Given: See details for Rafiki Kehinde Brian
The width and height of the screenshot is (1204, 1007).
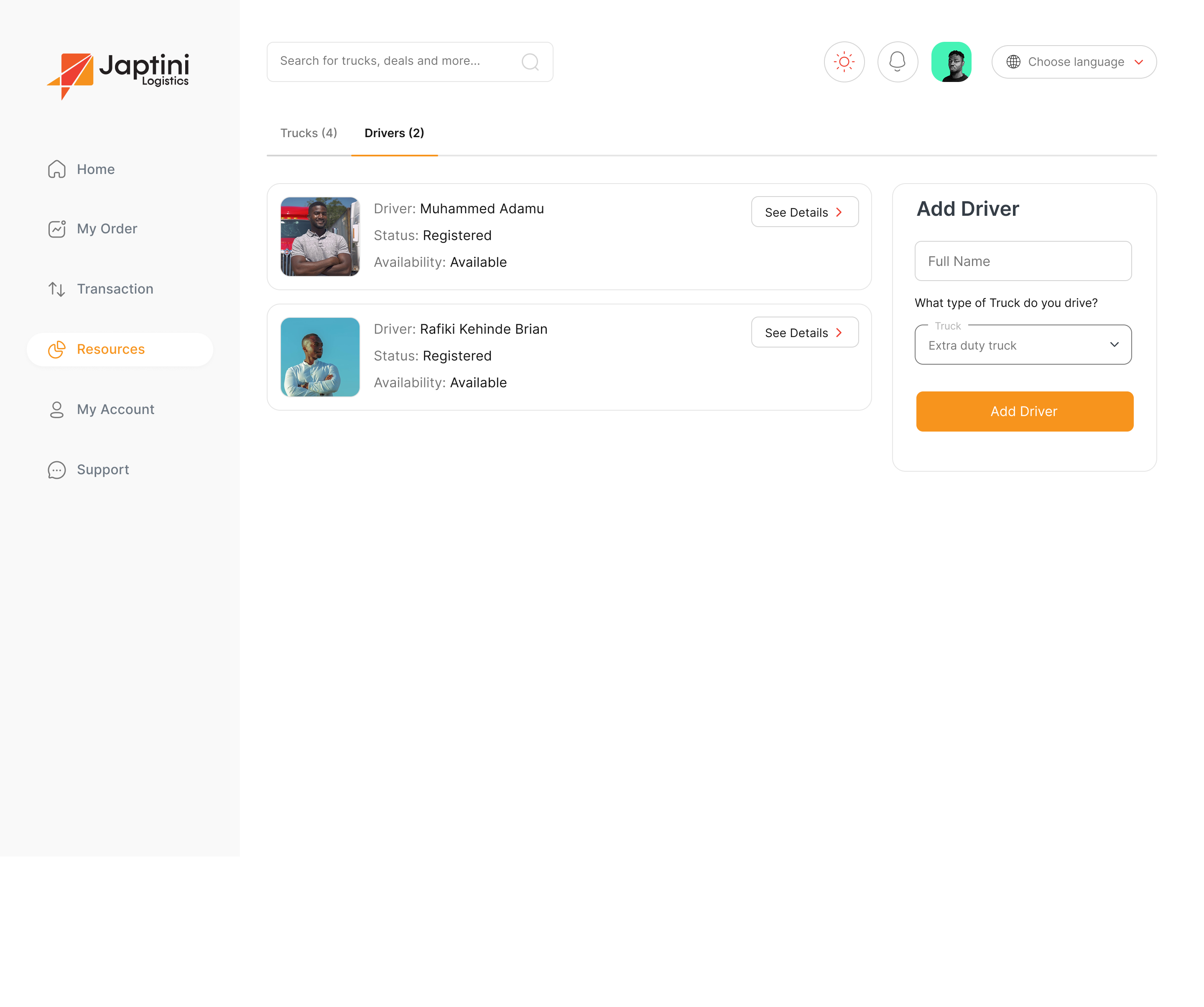Looking at the screenshot, I should (x=805, y=332).
